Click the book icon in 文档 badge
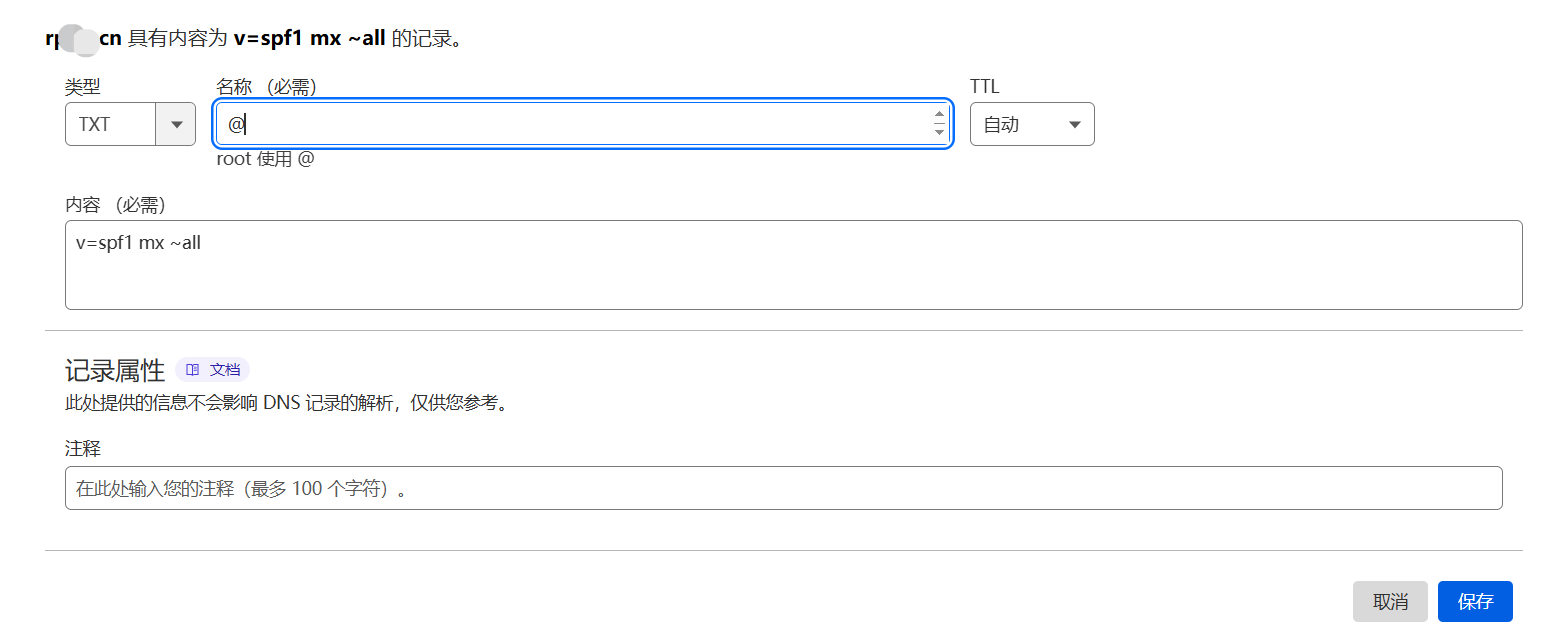The height and width of the screenshot is (638, 1542). coord(193,369)
